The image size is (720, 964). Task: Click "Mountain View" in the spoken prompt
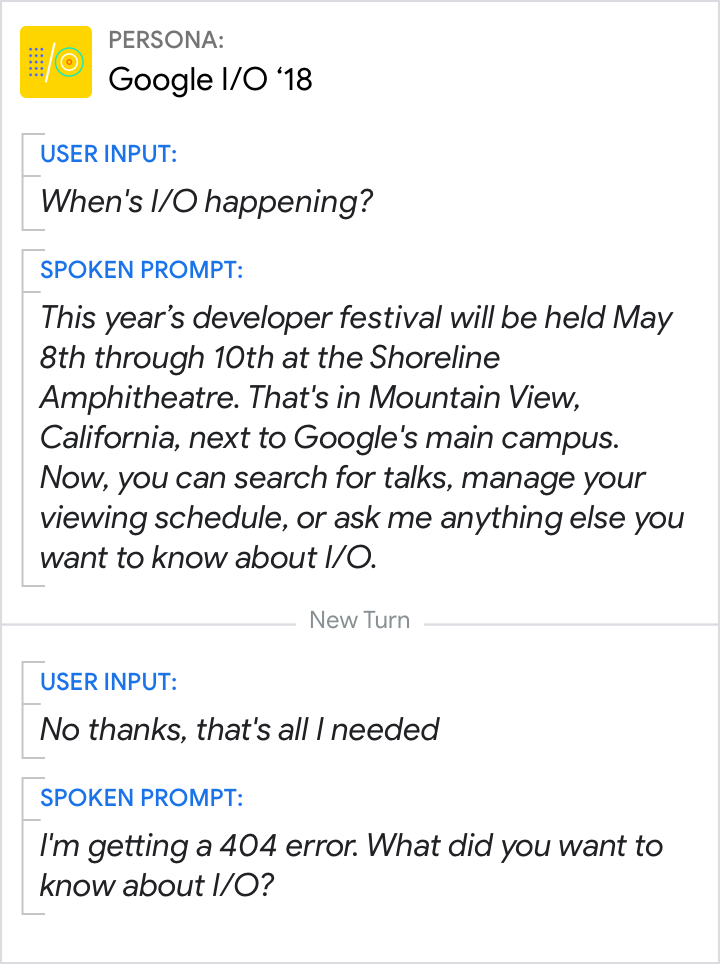pyautogui.click(x=474, y=398)
